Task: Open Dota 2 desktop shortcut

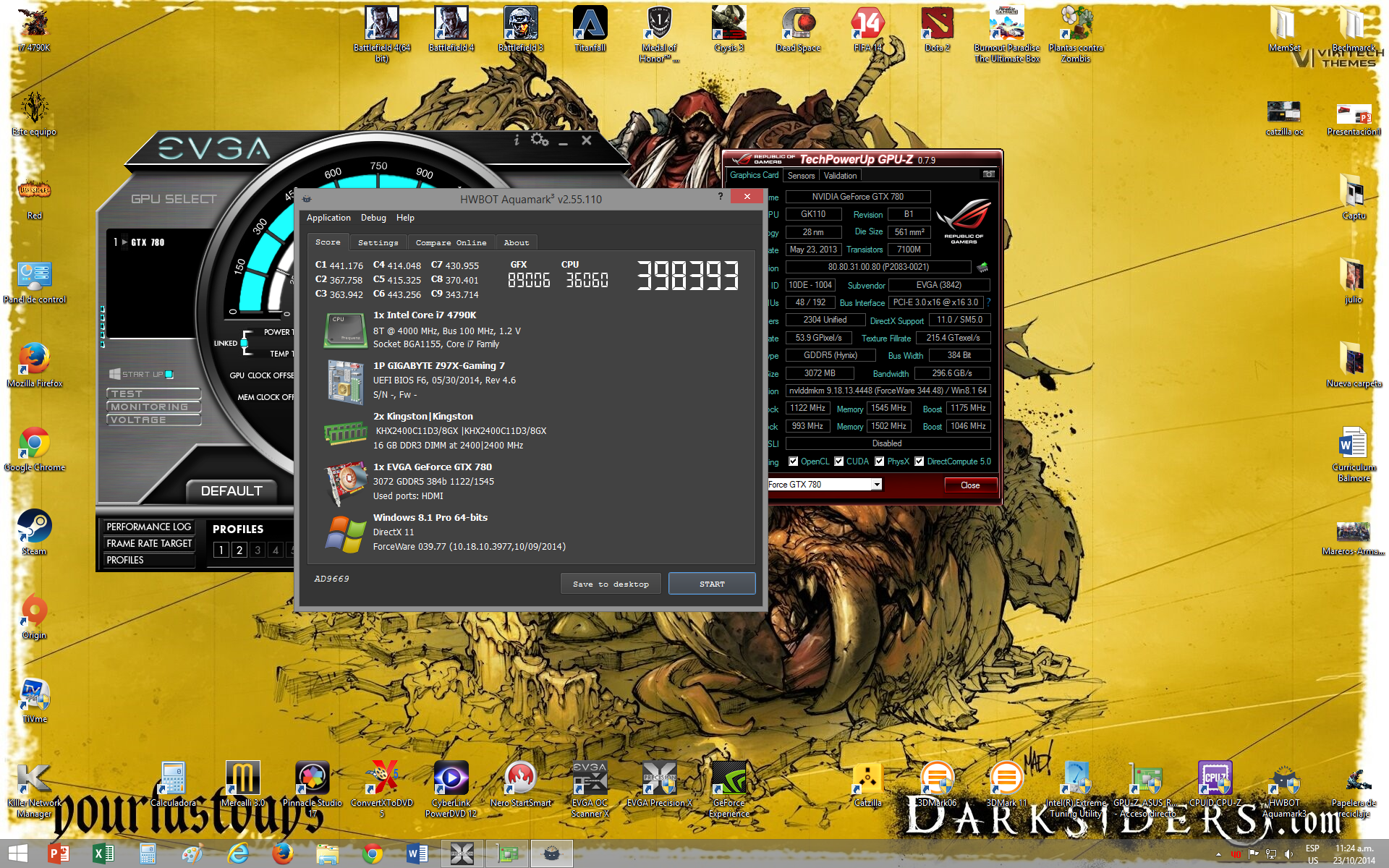Action: click(937, 30)
